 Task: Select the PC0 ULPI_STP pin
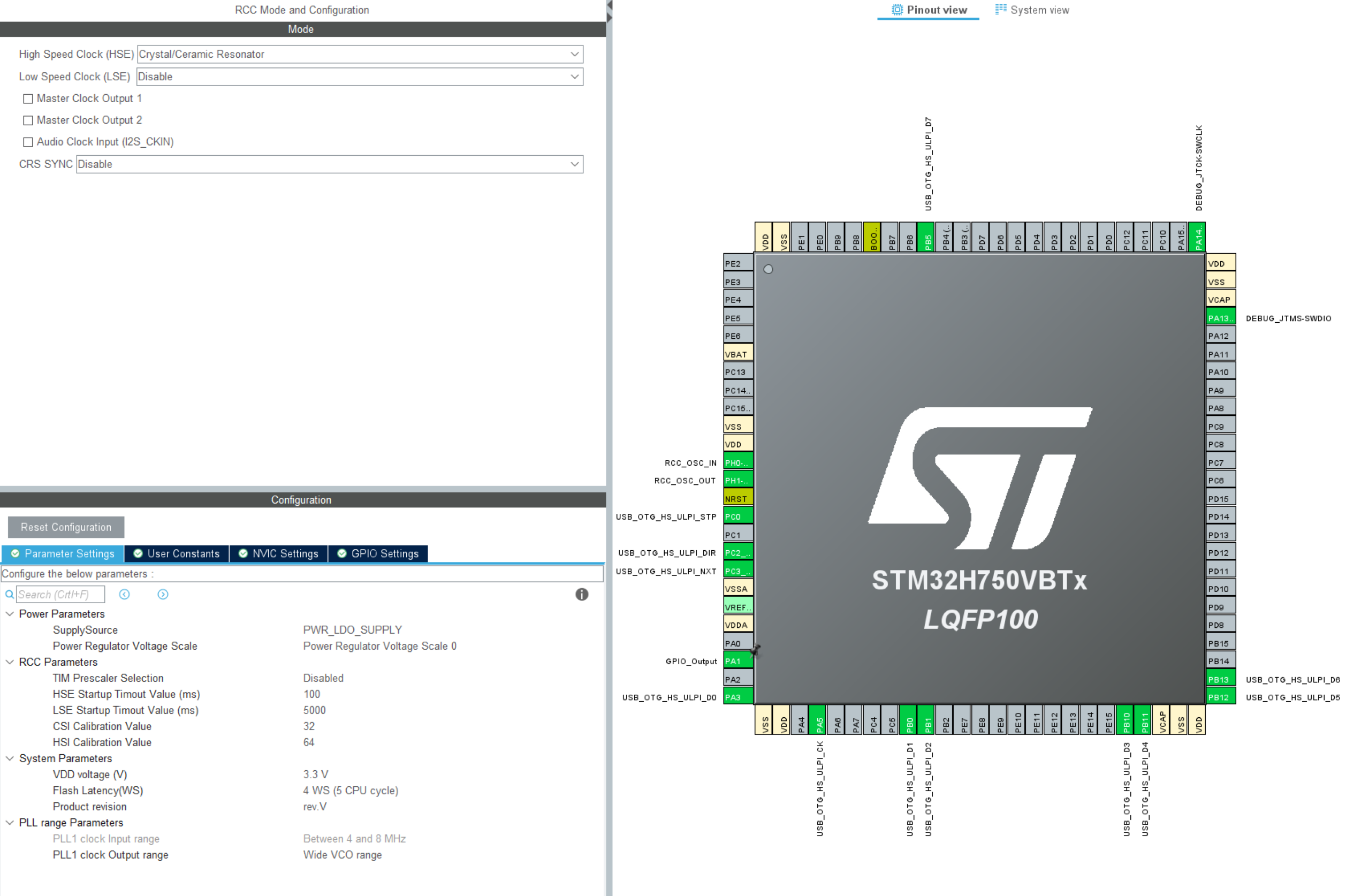[738, 517]
